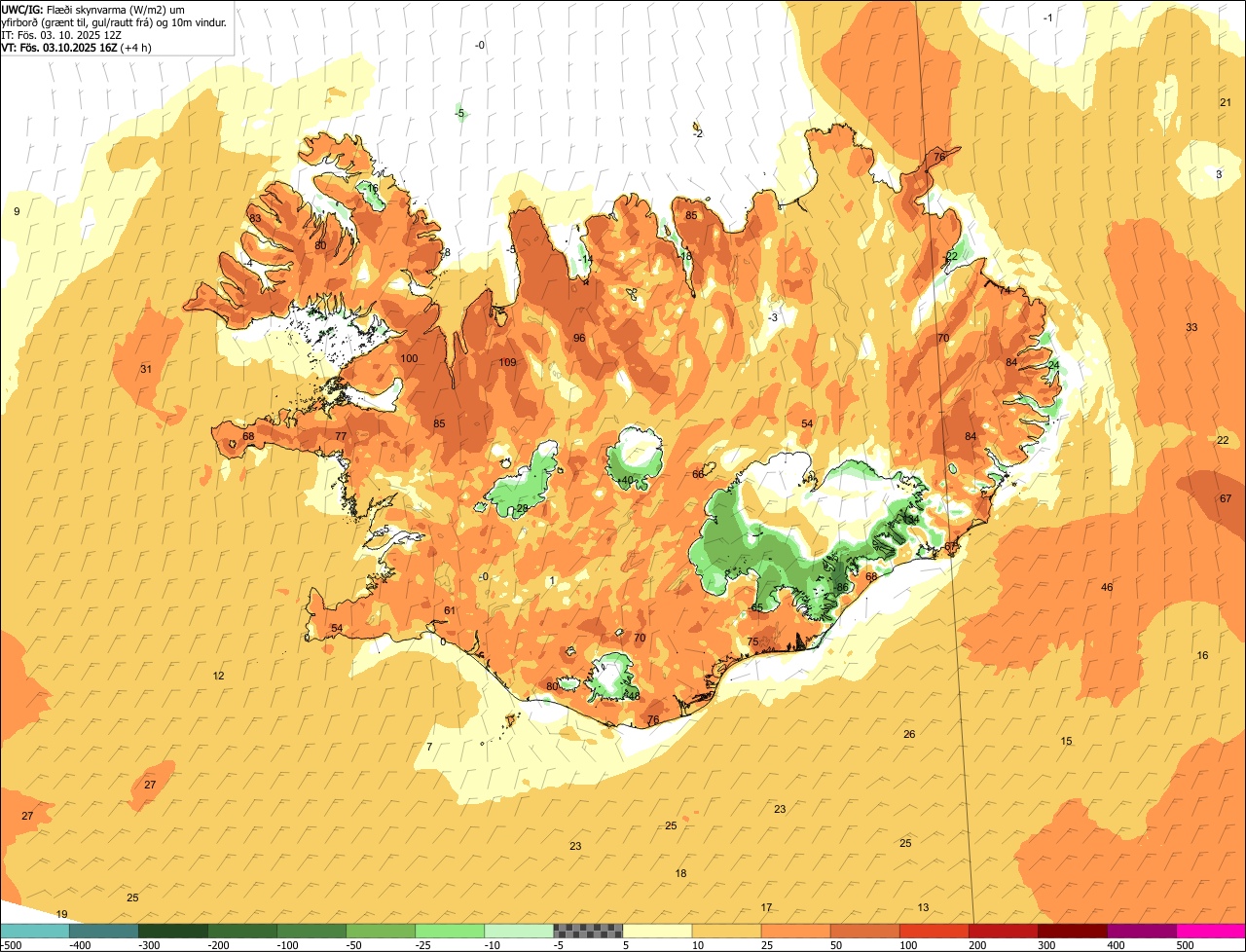Click the 50 to 100 dark orange swatch

pos(864,931)
